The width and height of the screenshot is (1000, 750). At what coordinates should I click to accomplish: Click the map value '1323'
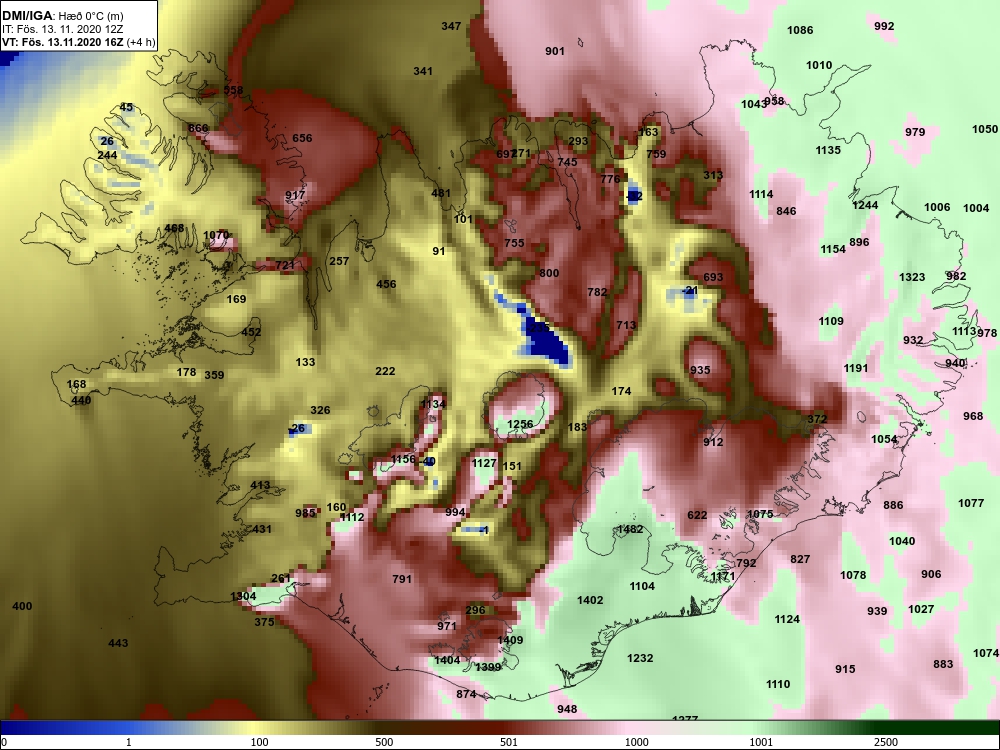[x=912, y=277]
